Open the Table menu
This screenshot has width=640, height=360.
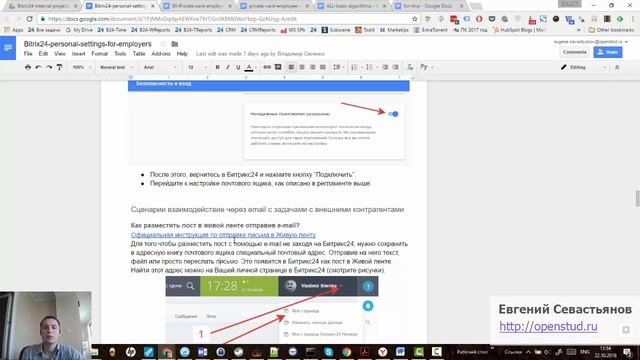pos(139,54)
